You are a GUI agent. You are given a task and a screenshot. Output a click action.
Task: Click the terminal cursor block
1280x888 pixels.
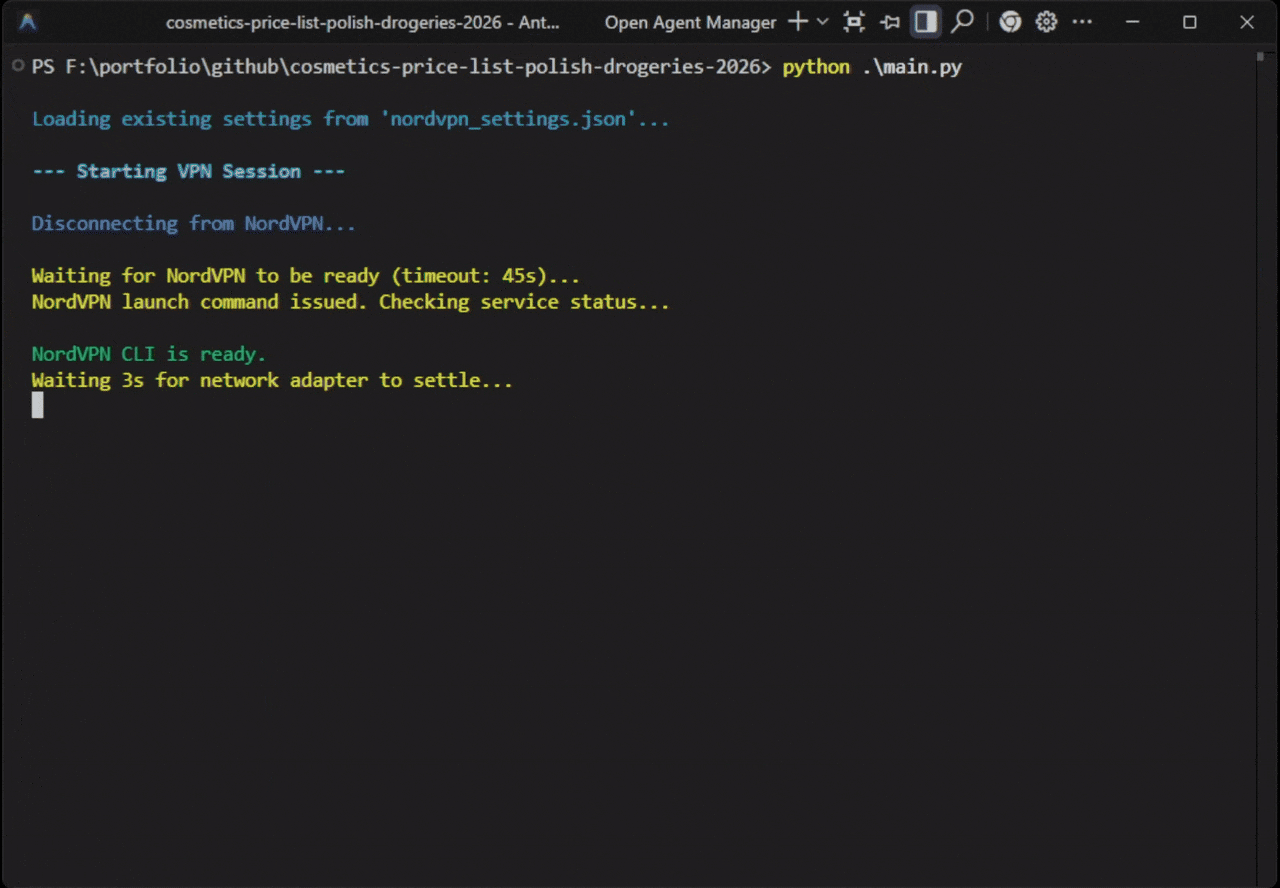pyautogui.click(x=38, y=405)
